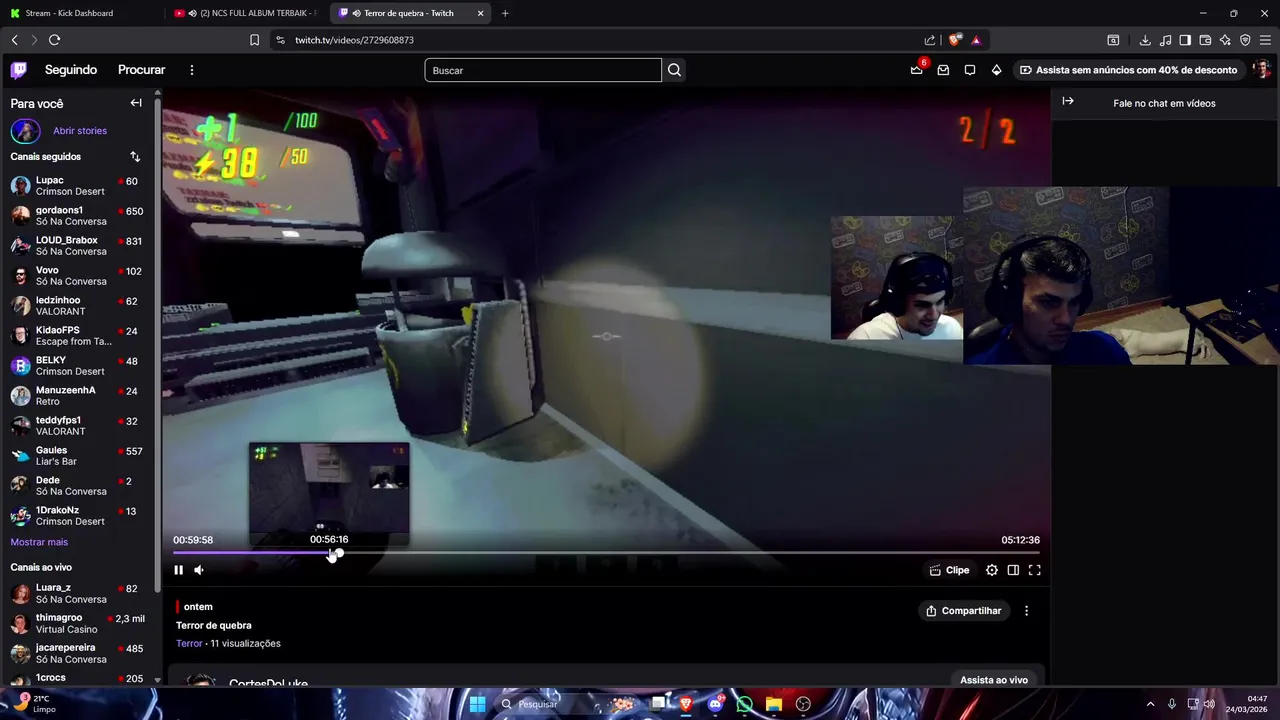Open the Whispers chat bubble icon
The height and width of the screenshot is (720, 1280).
coord(970,70)
